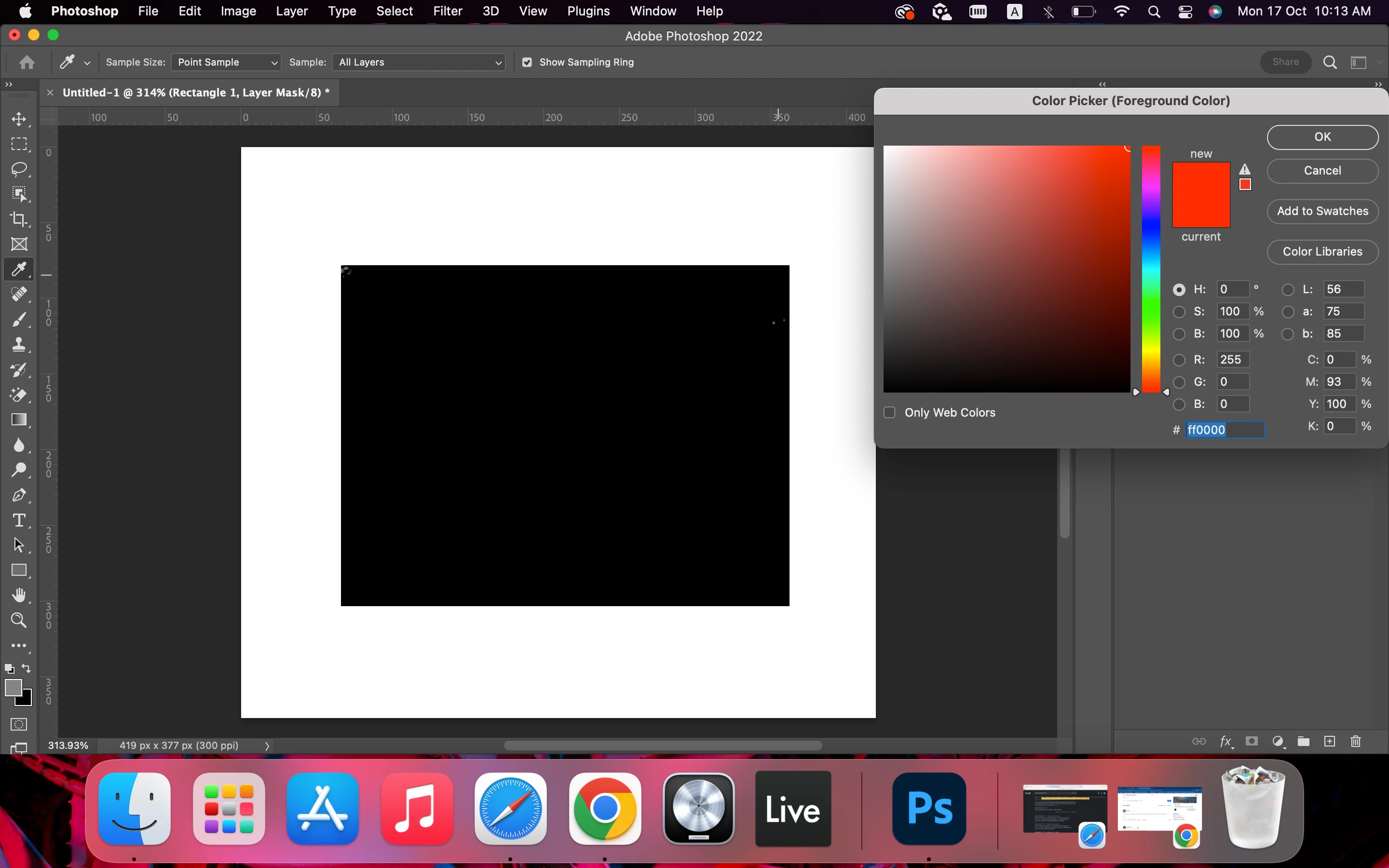Select the Horizontal Type tool
The width and height of the screenshot is (1389, 868).
[19, 520]
